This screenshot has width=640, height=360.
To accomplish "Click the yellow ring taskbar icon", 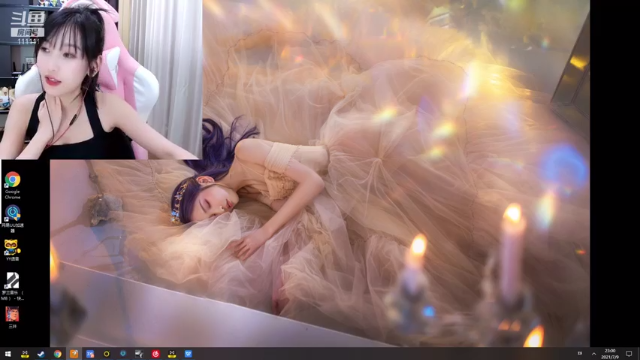I will coord(107,354).
